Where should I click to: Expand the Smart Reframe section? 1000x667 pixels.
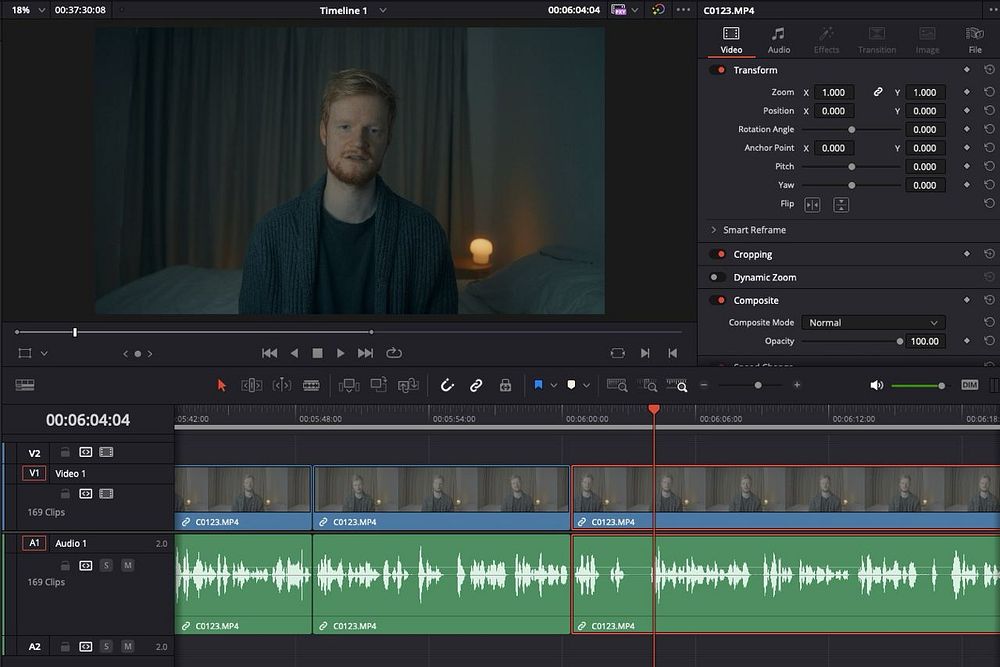[x=714, y=230]
